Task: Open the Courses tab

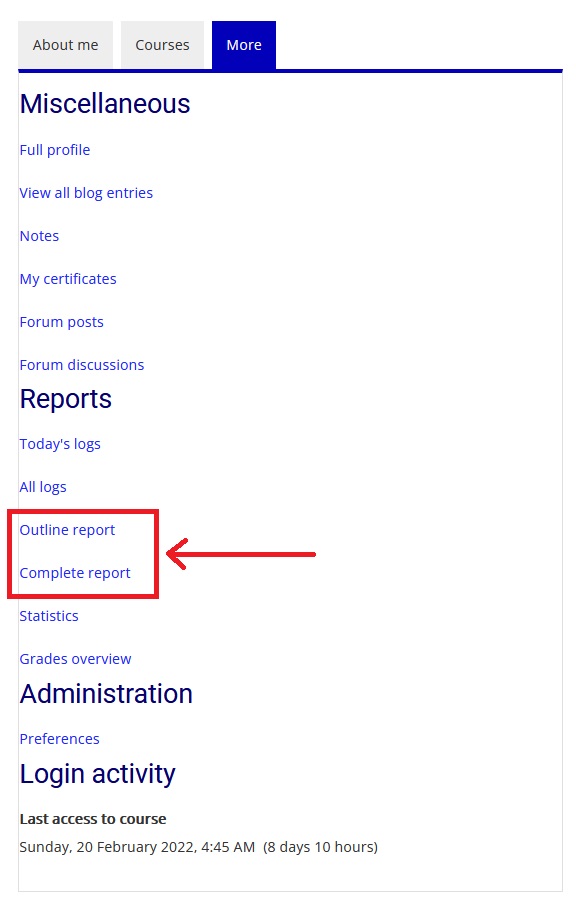Action: 162,45
